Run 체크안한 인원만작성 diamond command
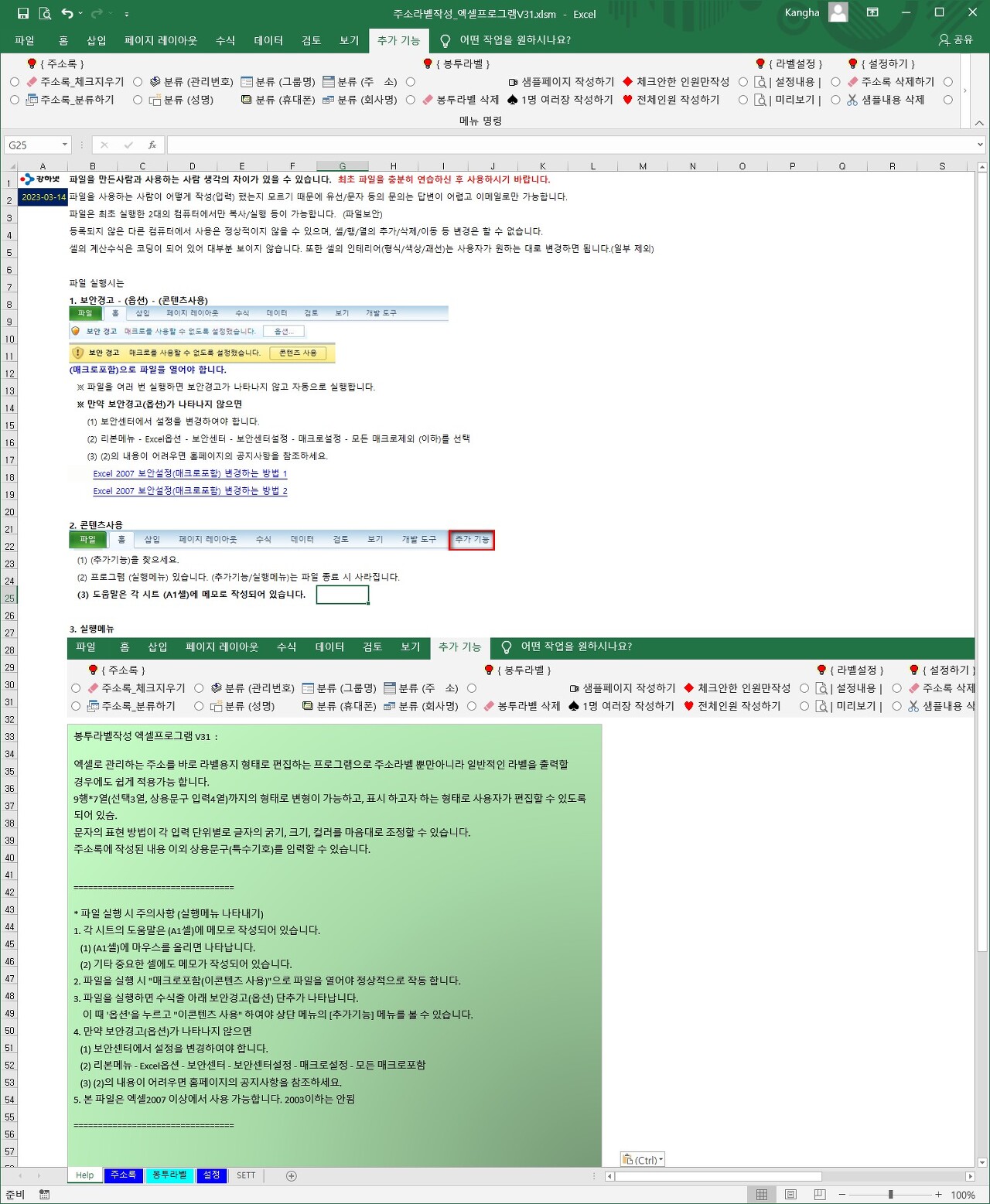Viewport: 990px width, 1204px height. click(676, 81)
